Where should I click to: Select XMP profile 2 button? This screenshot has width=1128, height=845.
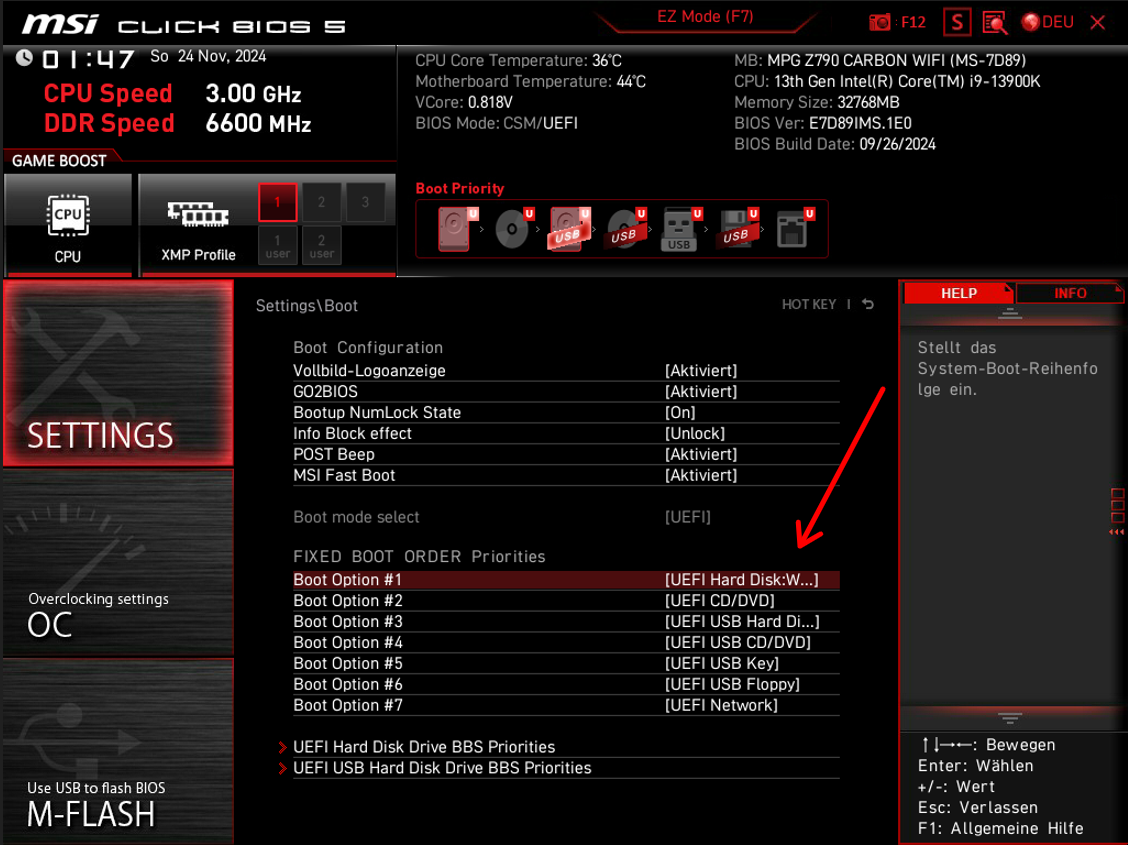pyautogui.click(x=322, y=202)
